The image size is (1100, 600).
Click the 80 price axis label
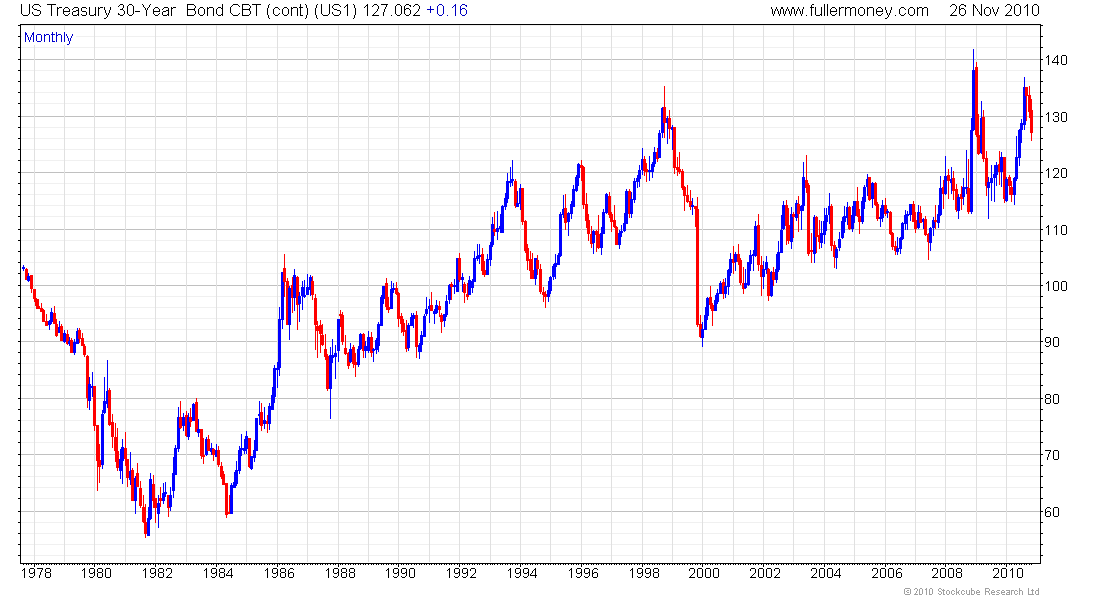pyautogui.click(x=1052, y=399)
